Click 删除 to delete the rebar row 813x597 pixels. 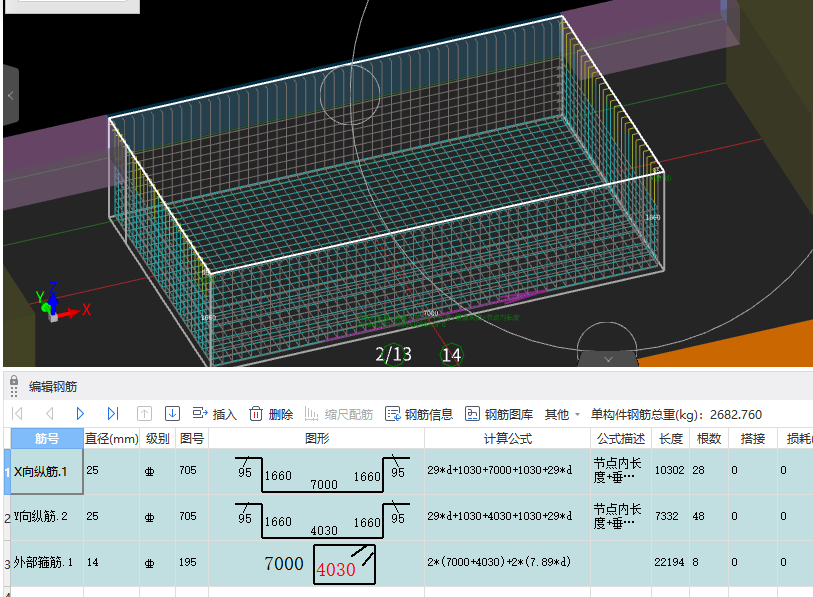[271, 414]
